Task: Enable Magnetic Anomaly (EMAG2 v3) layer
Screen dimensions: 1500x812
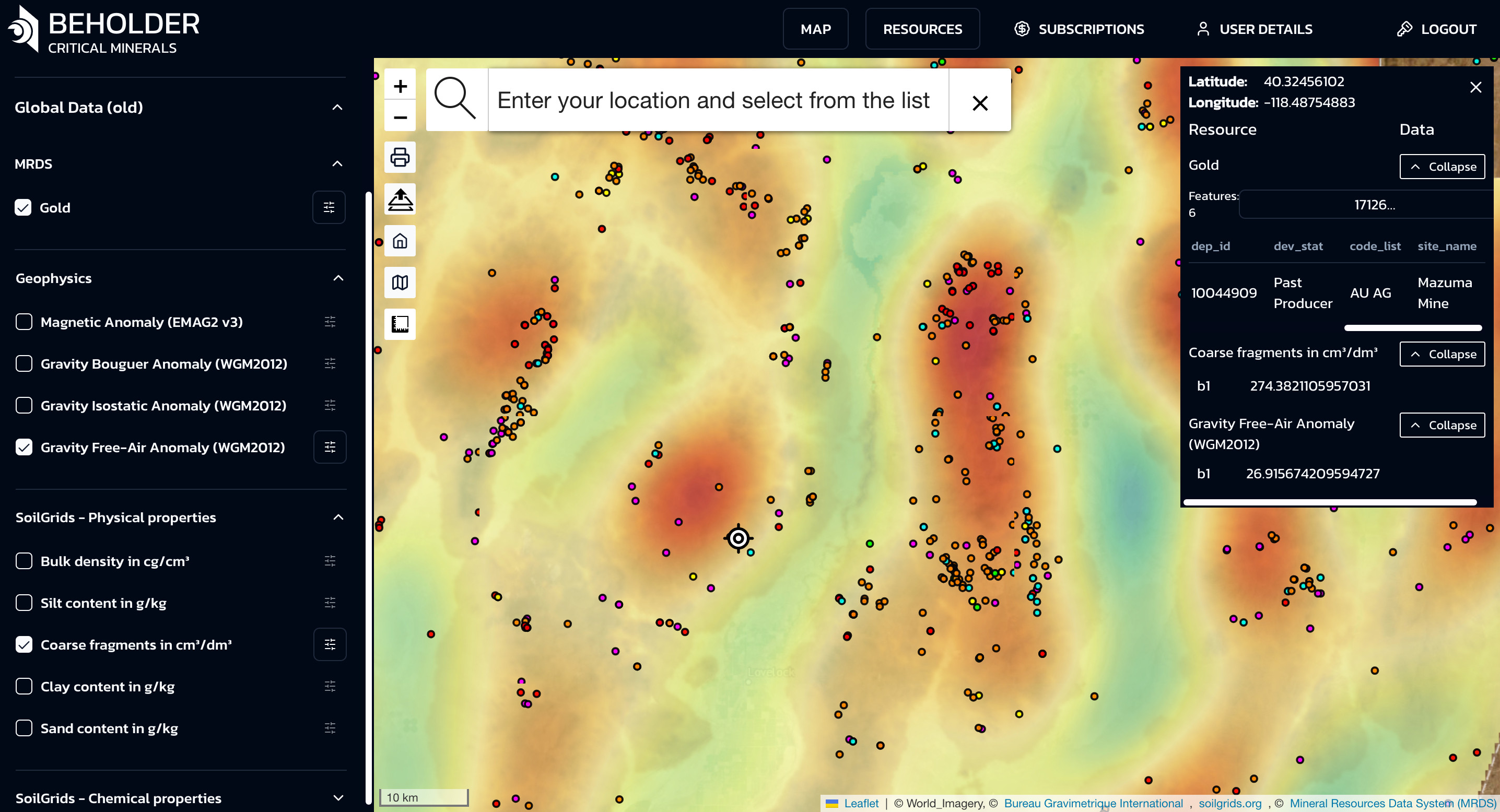Action: pos(24,322)
